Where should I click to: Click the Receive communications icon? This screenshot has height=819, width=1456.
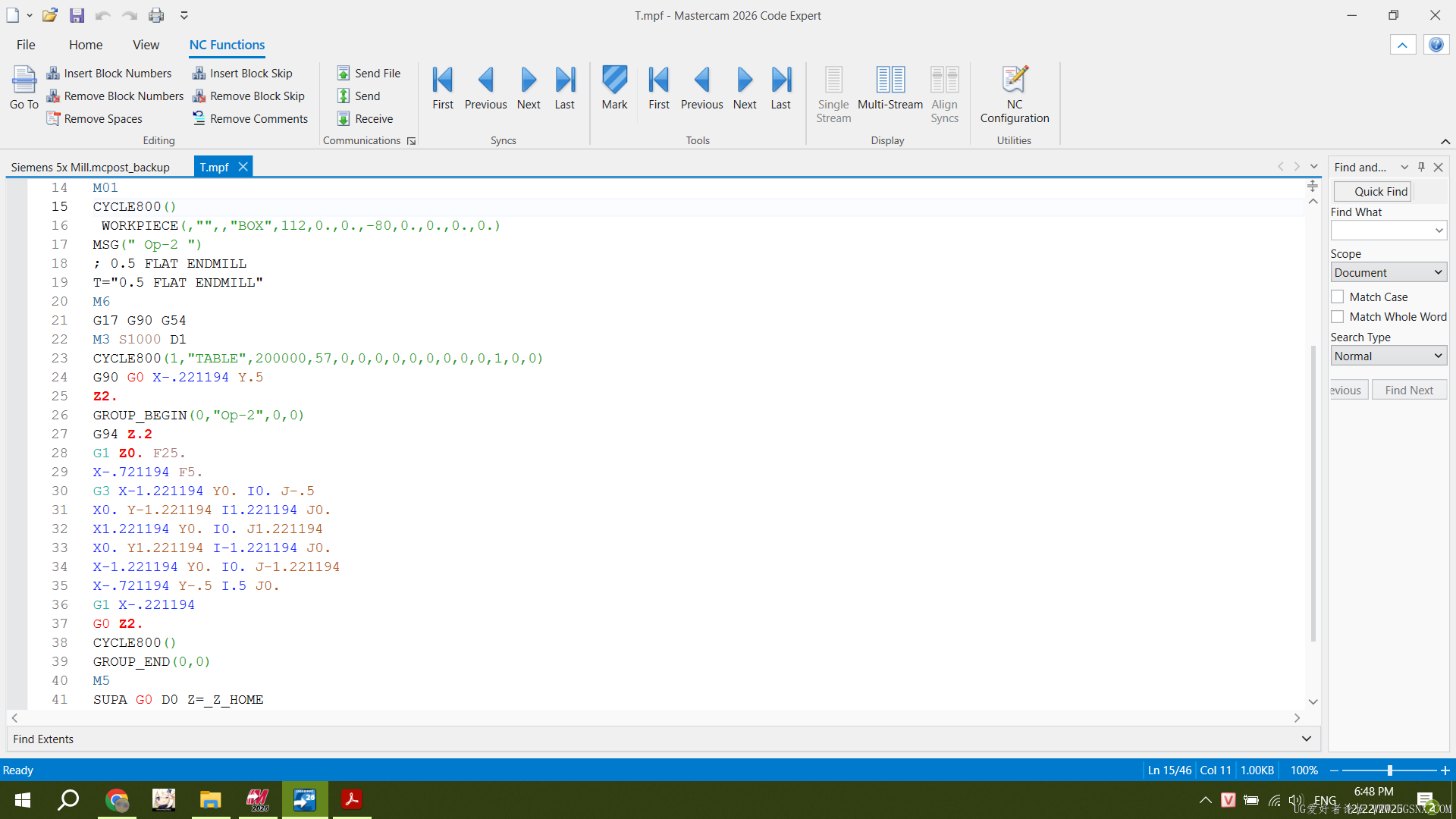point(344,119)
